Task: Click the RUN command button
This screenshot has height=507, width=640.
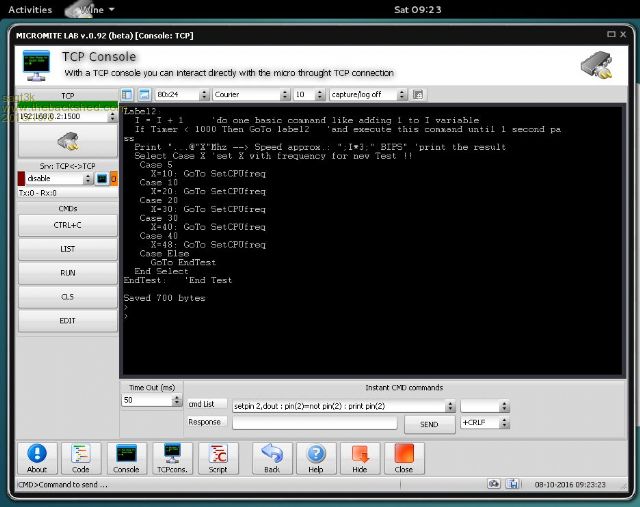Action: [68, 272]
